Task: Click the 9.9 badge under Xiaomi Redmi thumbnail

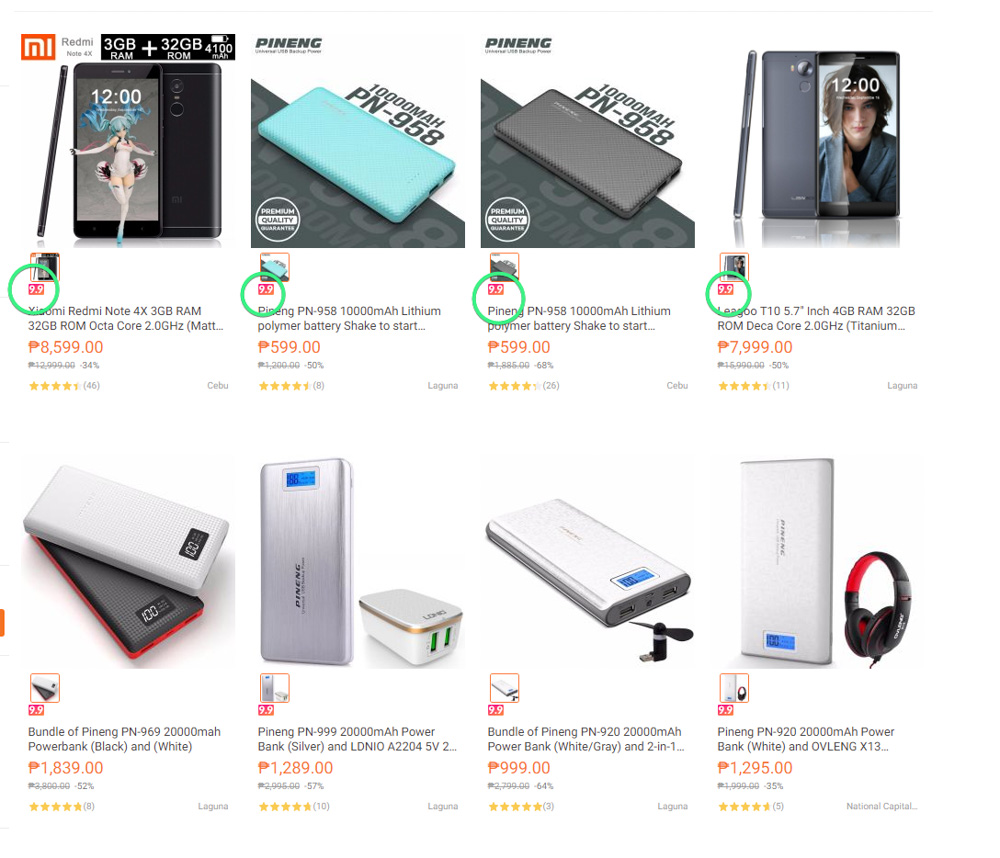Action: pyautogui.click(x=36, y=290)
